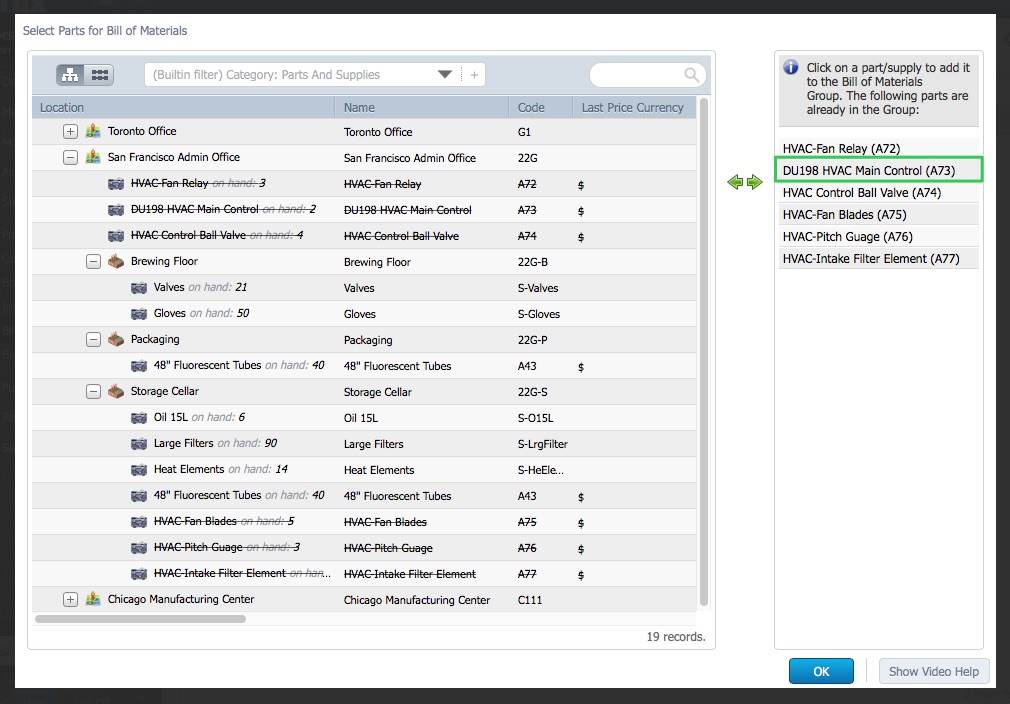This screenshot has width=1010, height=704.
Task: Select Large Filters on hand 90 row
Action: (x=364, y=444)
